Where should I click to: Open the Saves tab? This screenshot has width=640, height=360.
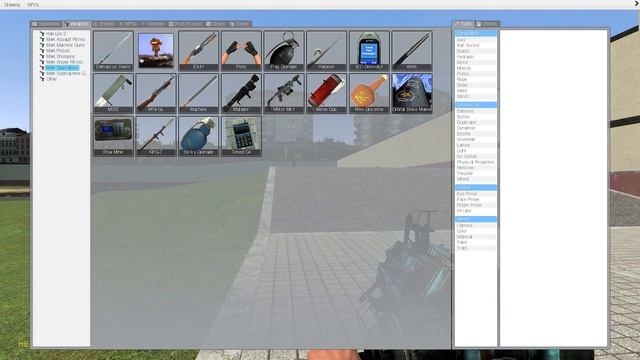pyautogui.click(x=240, y=24)
